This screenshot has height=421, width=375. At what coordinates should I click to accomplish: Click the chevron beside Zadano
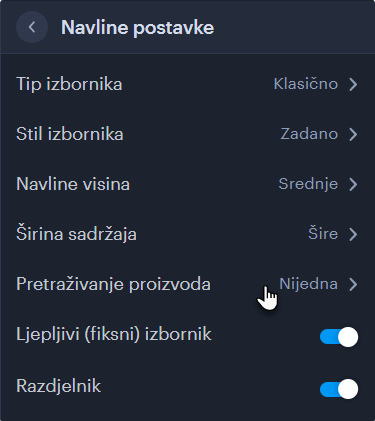[353, 134]
